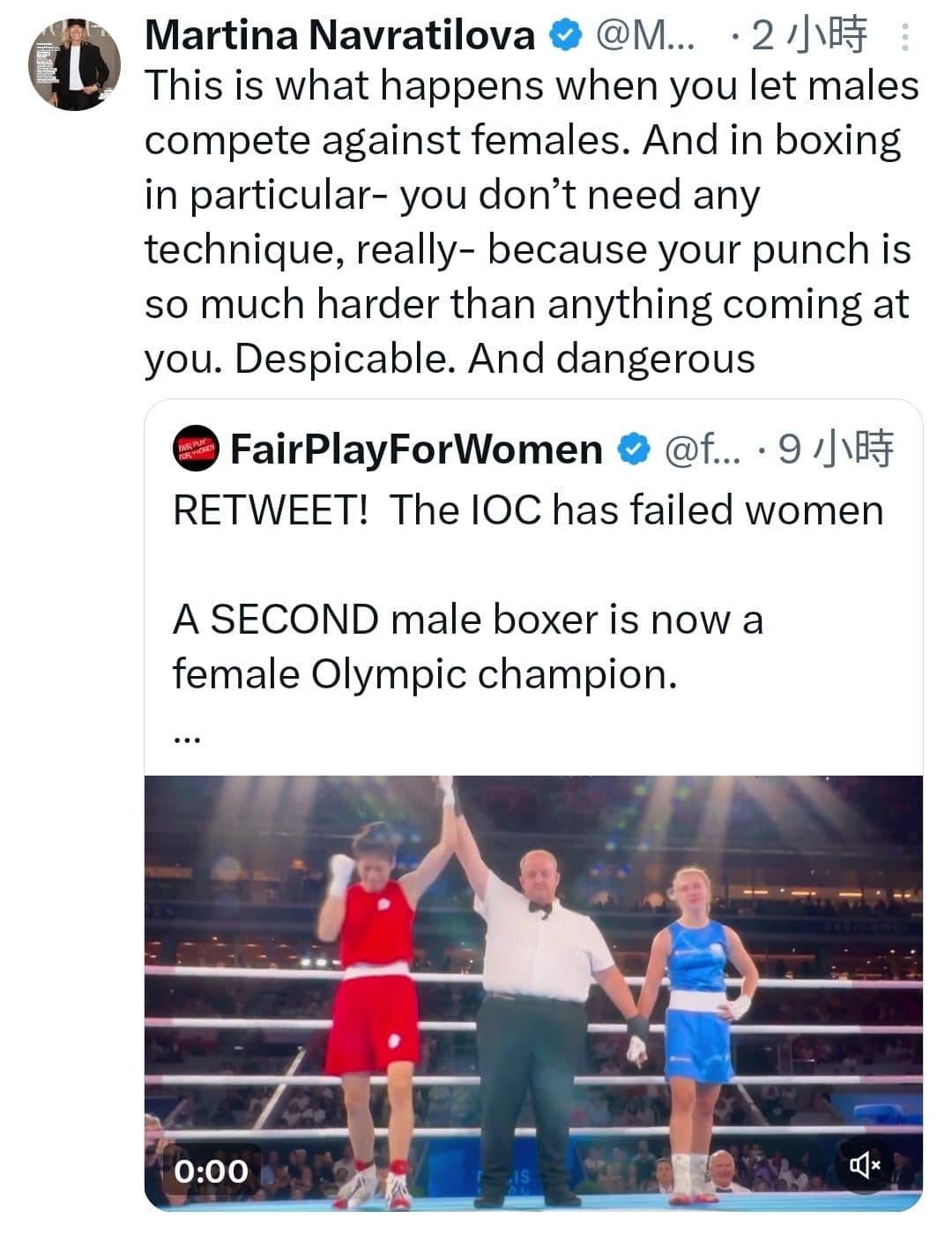Click the truncated @M... handle
Screen dimensions: 952x1233
point(645,36)
